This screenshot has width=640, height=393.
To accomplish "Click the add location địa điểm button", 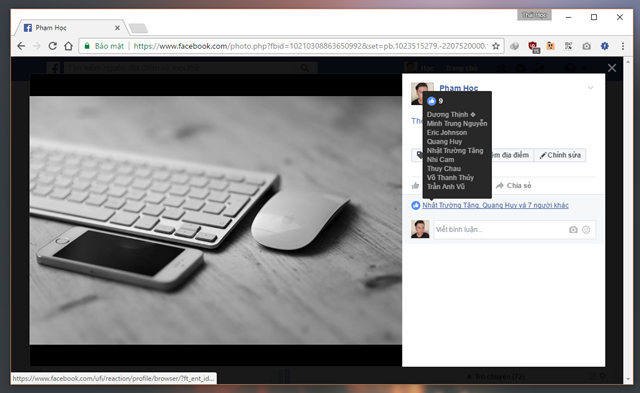I will pos(512,155).
